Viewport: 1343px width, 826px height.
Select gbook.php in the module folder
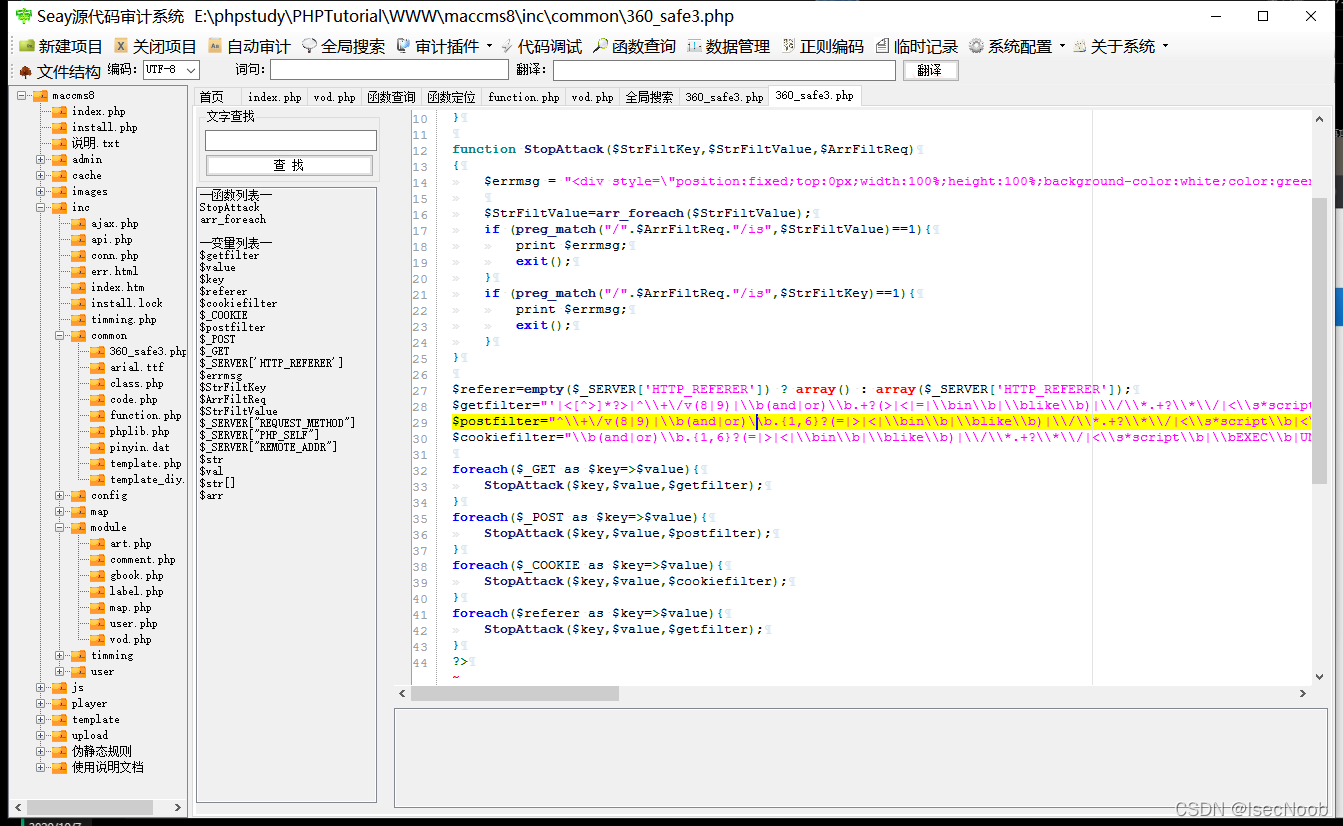[x=136, y=576]
